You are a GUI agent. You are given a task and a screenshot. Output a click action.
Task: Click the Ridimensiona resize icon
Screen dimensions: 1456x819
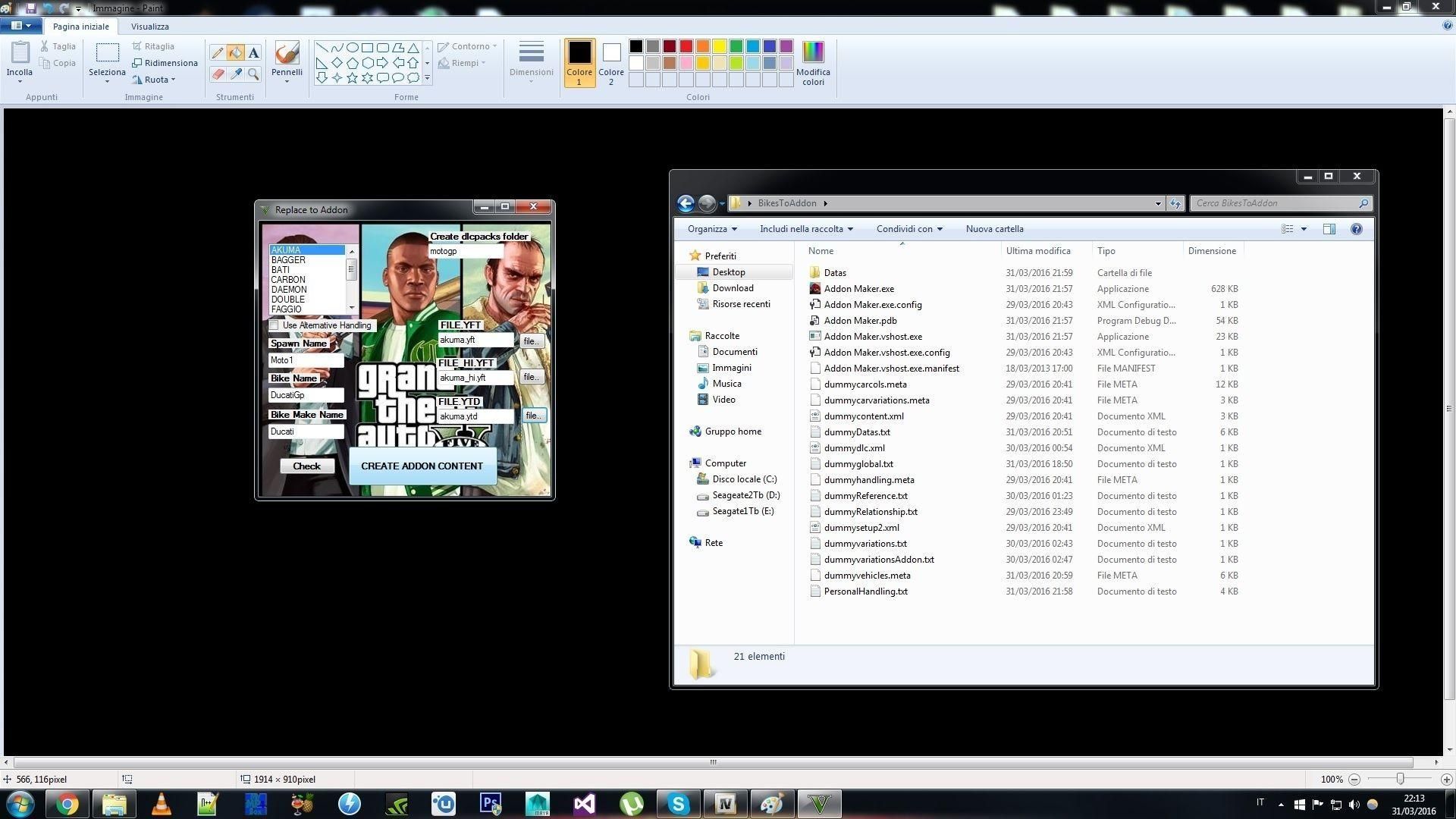click(137, 63)
